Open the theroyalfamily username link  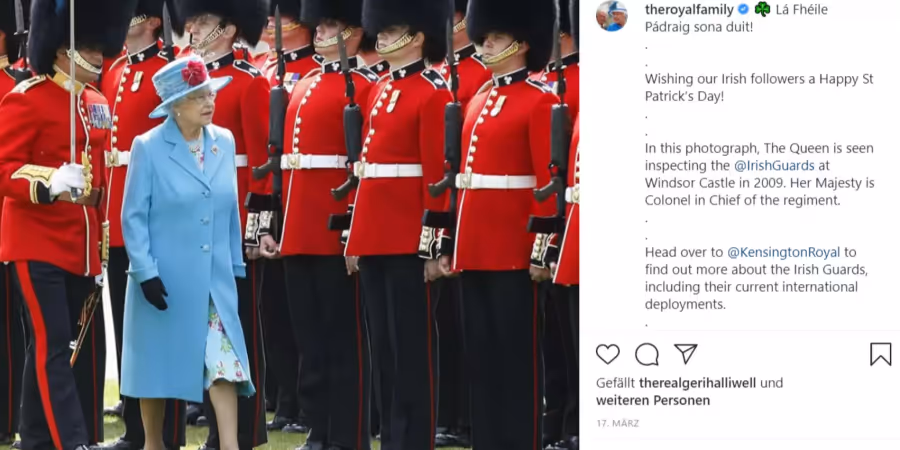pos(689,9)
